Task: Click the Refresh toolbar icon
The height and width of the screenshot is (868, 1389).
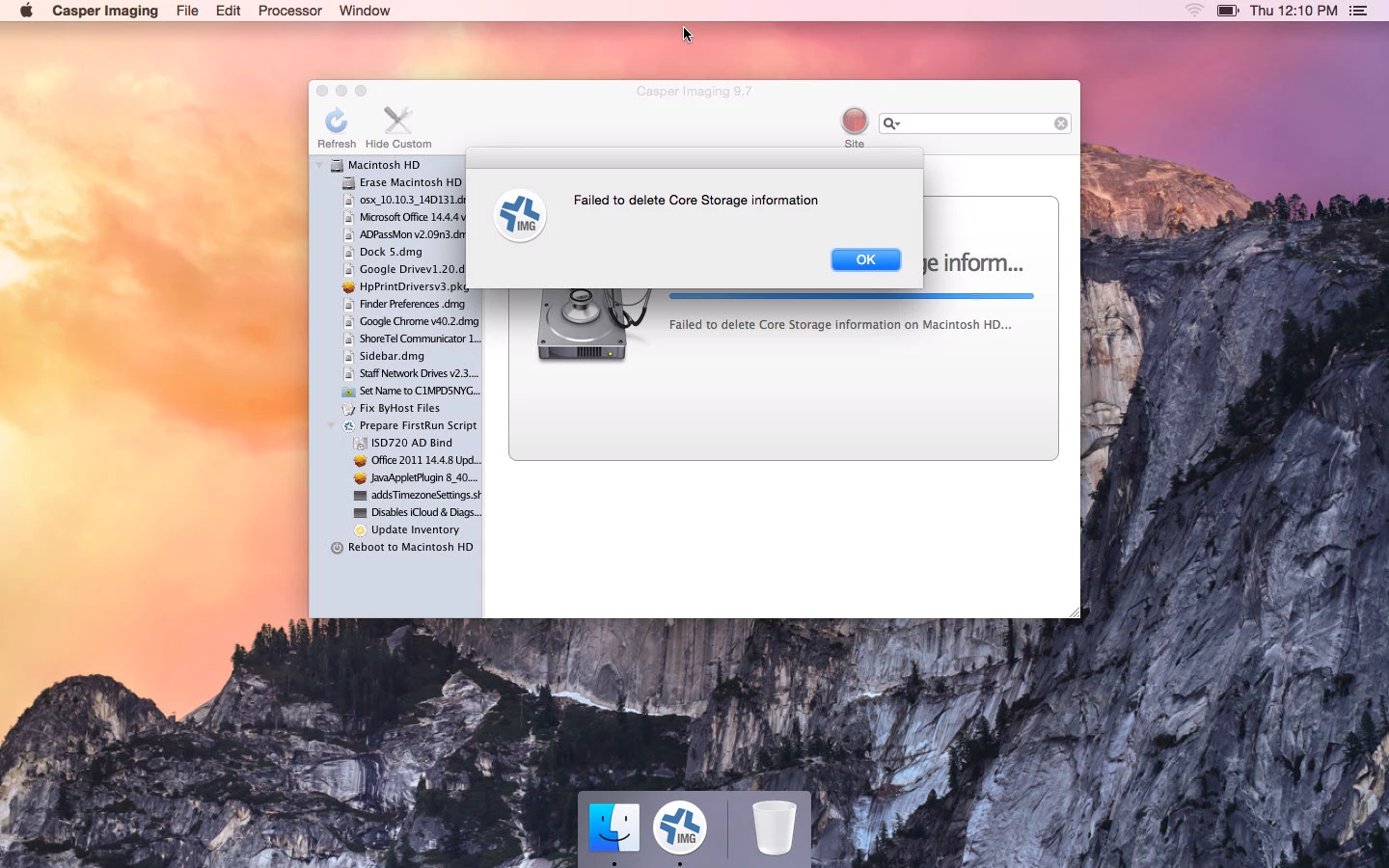Action: (336, 121)
